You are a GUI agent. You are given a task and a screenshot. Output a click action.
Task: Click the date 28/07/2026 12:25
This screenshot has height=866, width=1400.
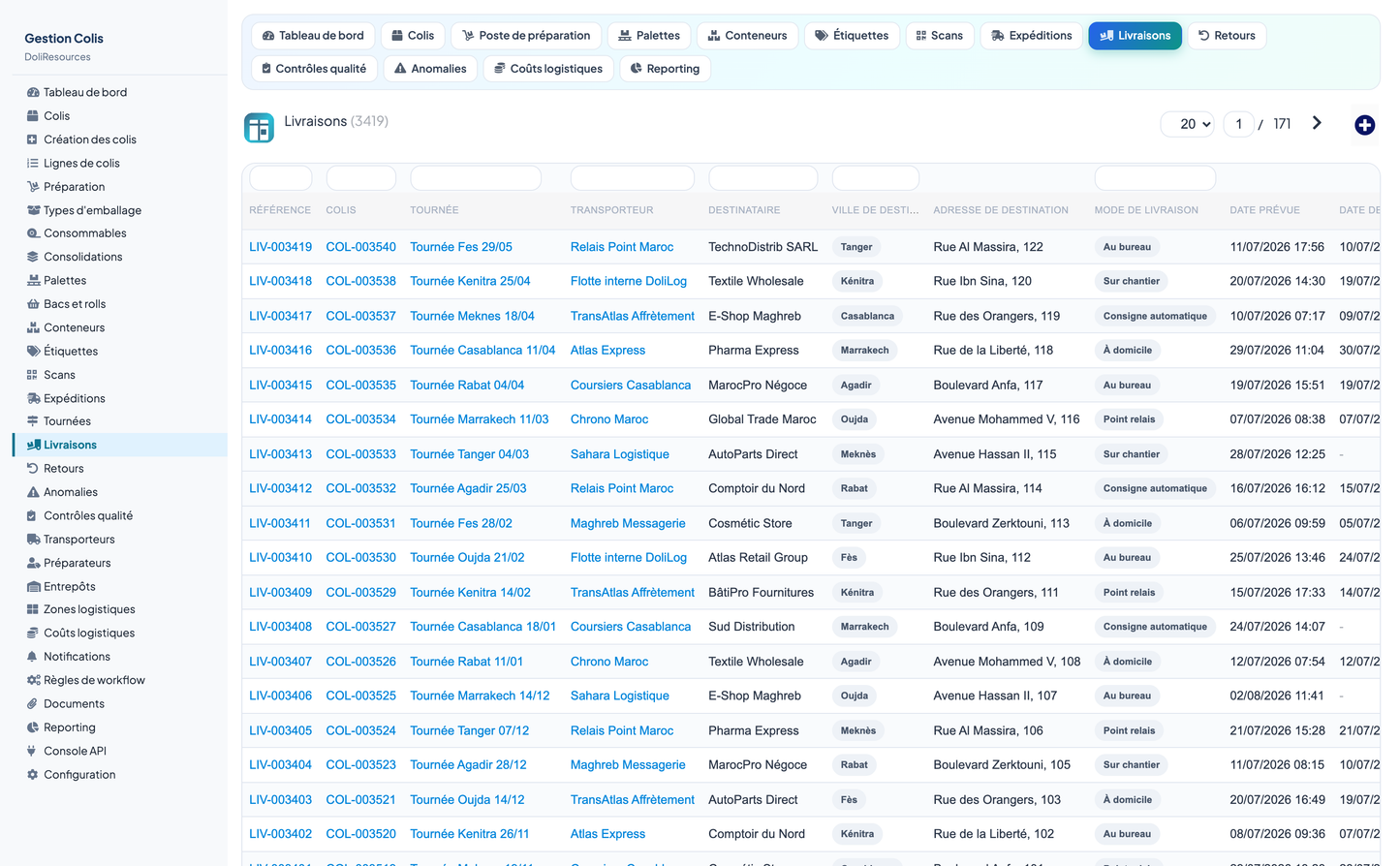tap(1277, 454)
